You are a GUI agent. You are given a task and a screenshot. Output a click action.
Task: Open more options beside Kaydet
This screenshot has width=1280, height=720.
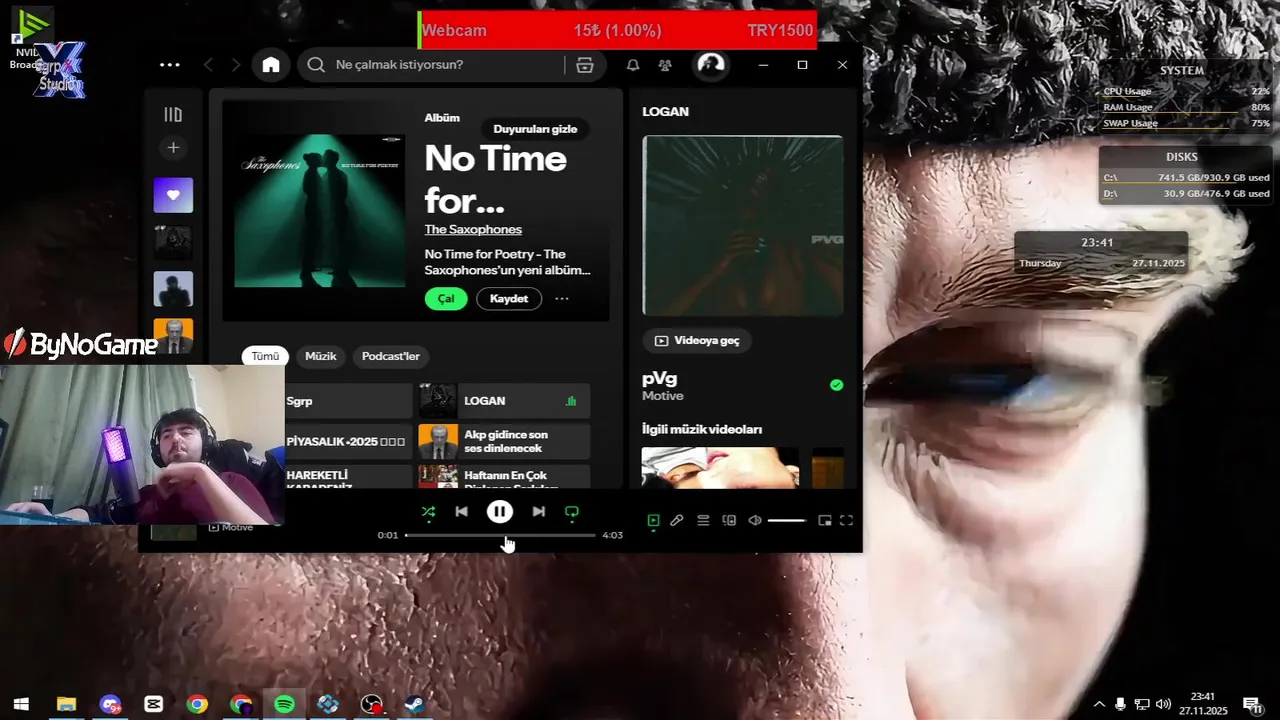coord(562,299)
